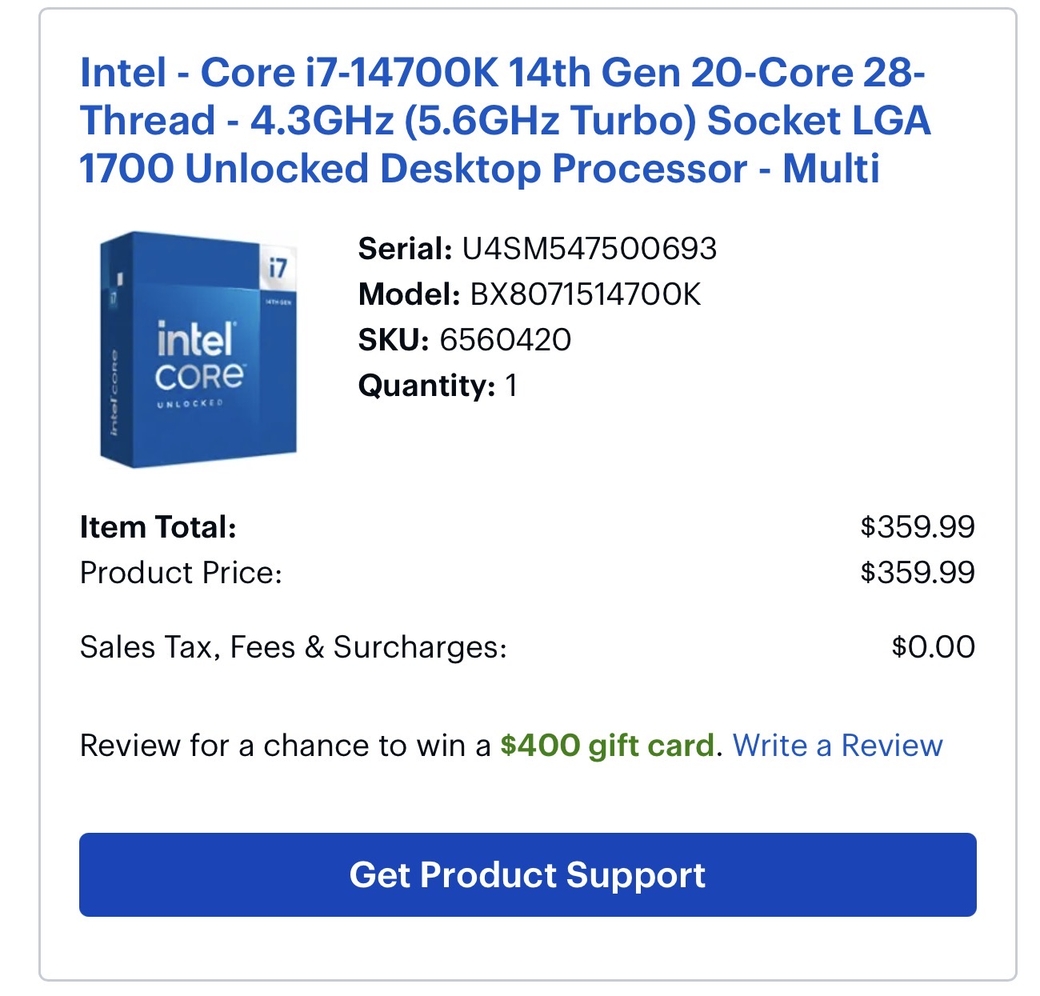The width and height of the screenshot is (1040, 996).
Task: Click the i7 badge on product image
Action: 278,267
